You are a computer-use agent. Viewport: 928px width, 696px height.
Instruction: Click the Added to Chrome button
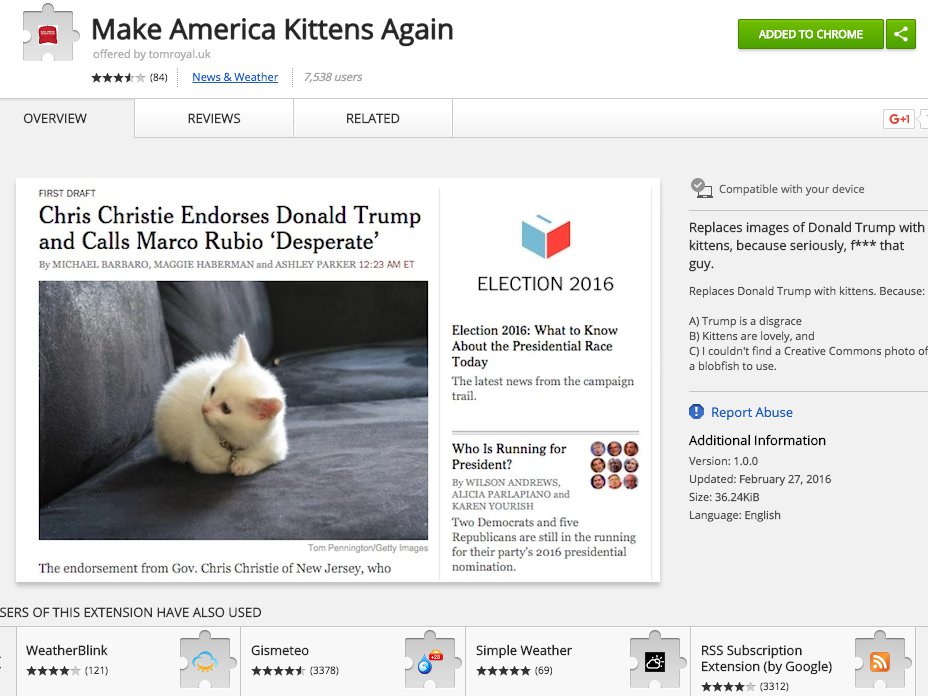click(810, 34)
